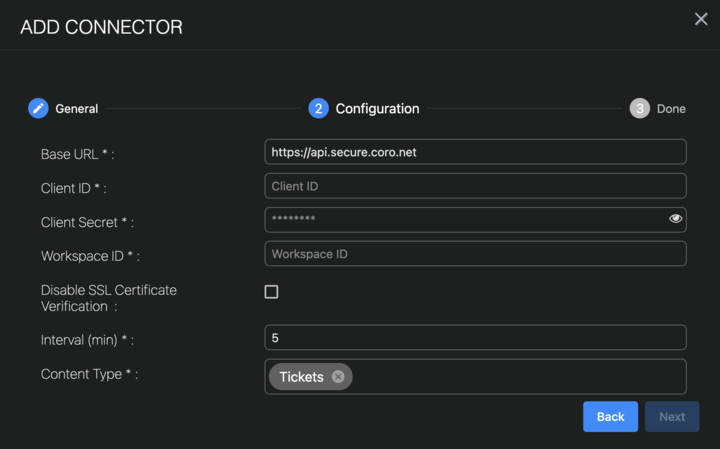Click the step 2 circle icon
This screenshot has height=449, width=720.
pos(318,108)
